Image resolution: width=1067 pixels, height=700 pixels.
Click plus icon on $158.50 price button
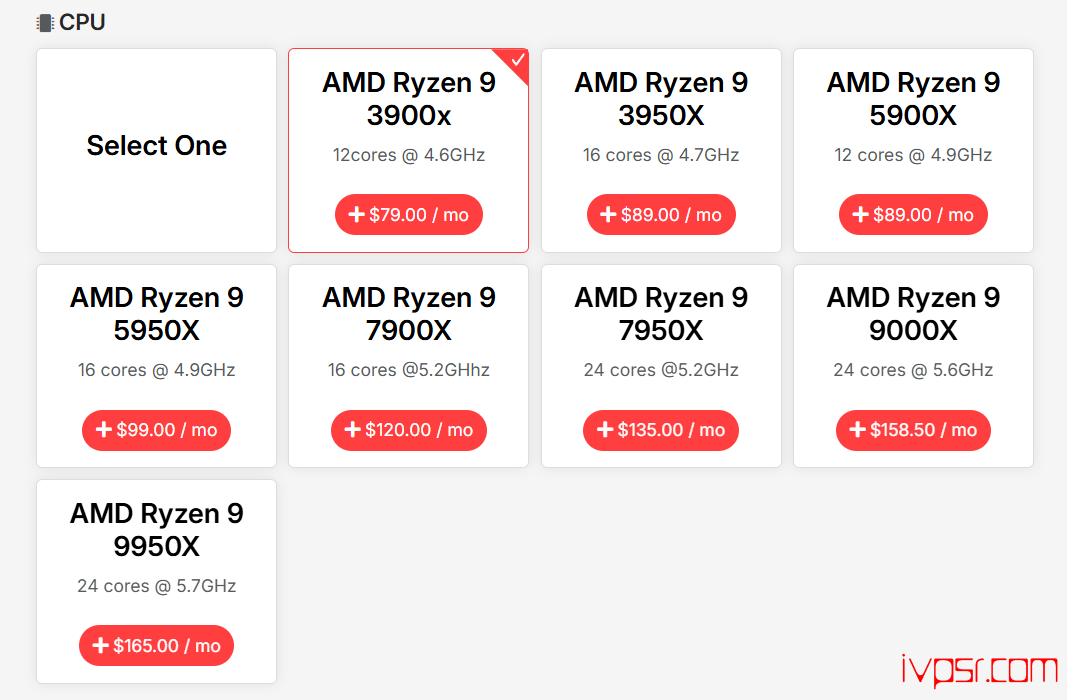click(x=857, y=430)
